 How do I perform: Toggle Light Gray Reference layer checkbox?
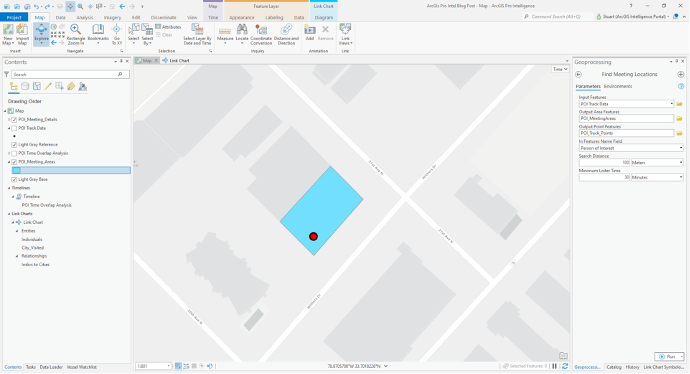click(14, 145)
